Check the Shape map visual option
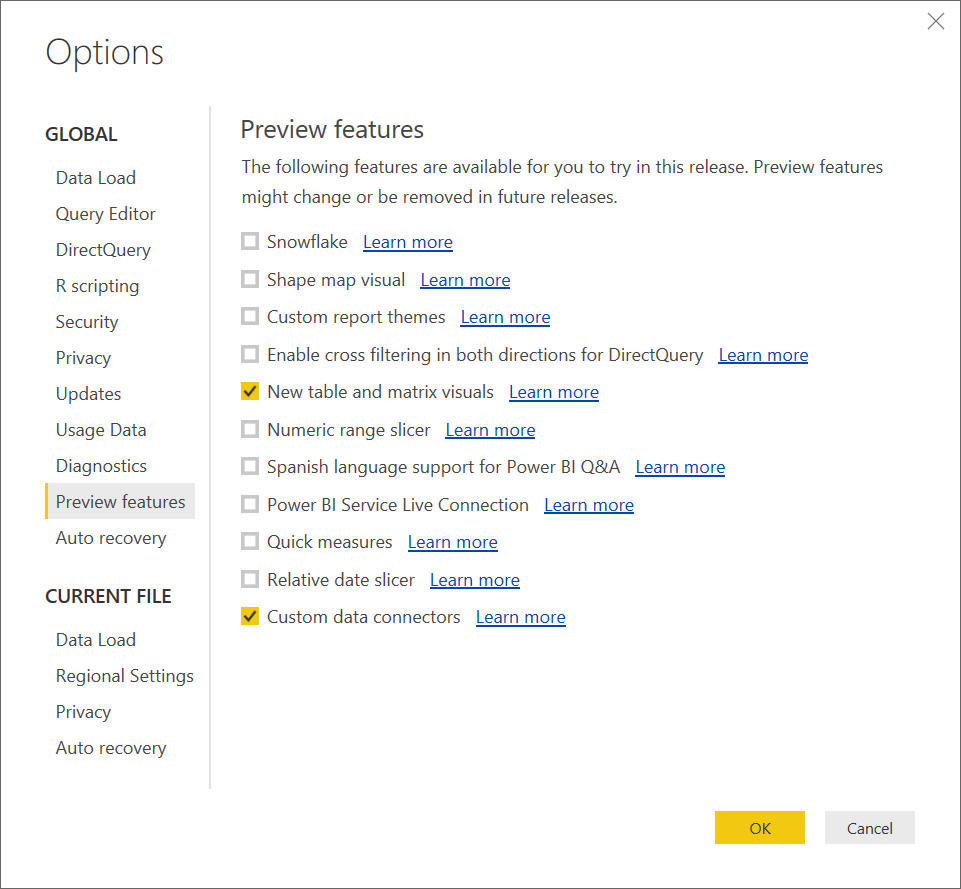The height and width of the screenshot is (889, 961). [250, 280]
